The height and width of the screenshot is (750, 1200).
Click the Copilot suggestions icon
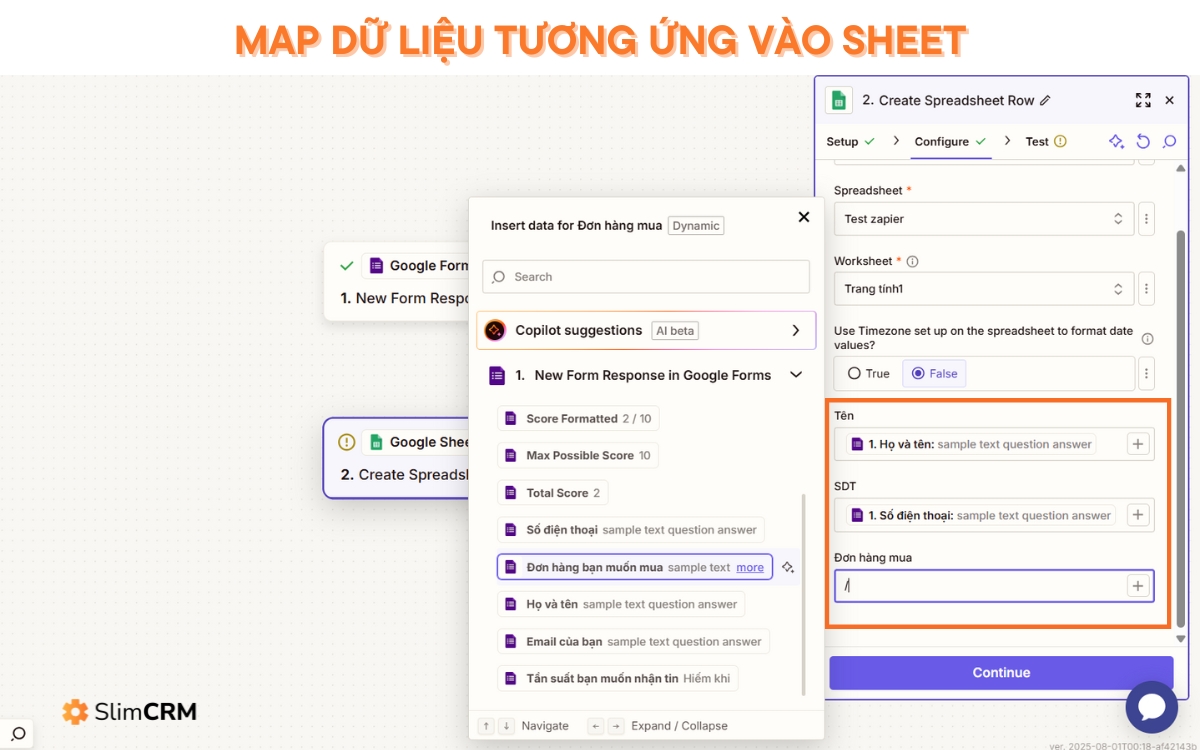495,330
